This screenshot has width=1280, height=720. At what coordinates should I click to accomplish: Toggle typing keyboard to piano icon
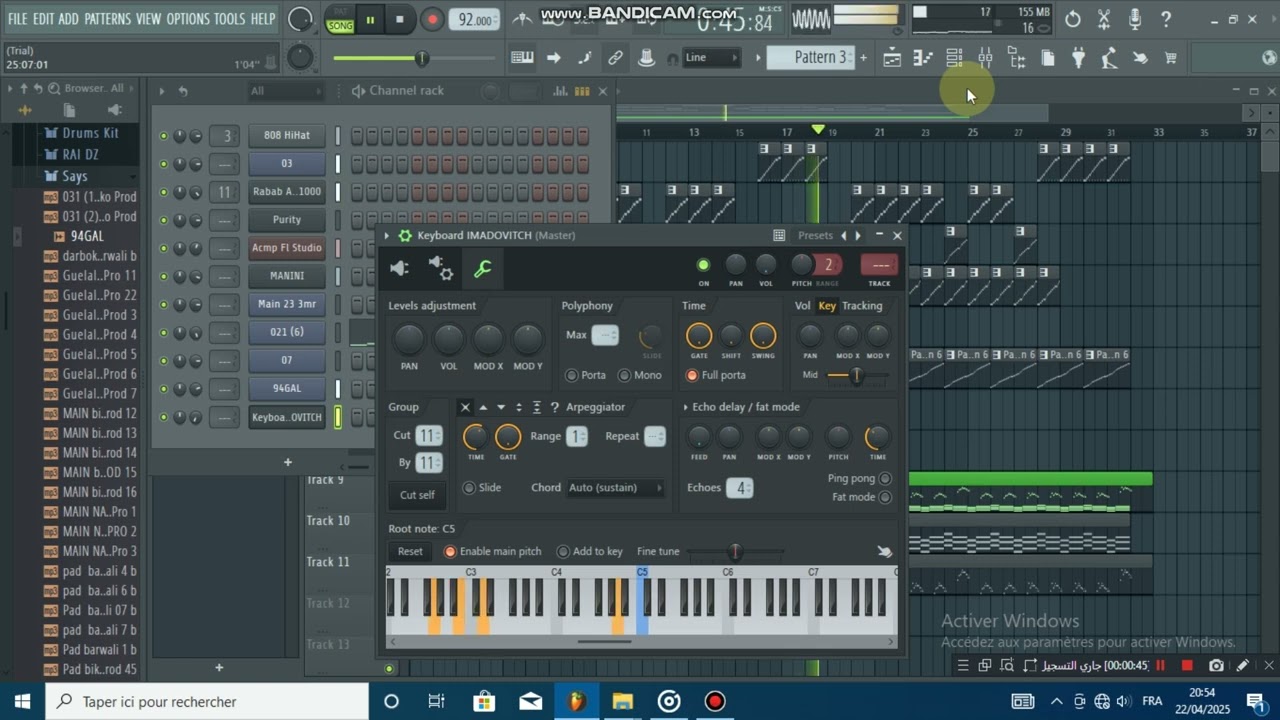522,58
